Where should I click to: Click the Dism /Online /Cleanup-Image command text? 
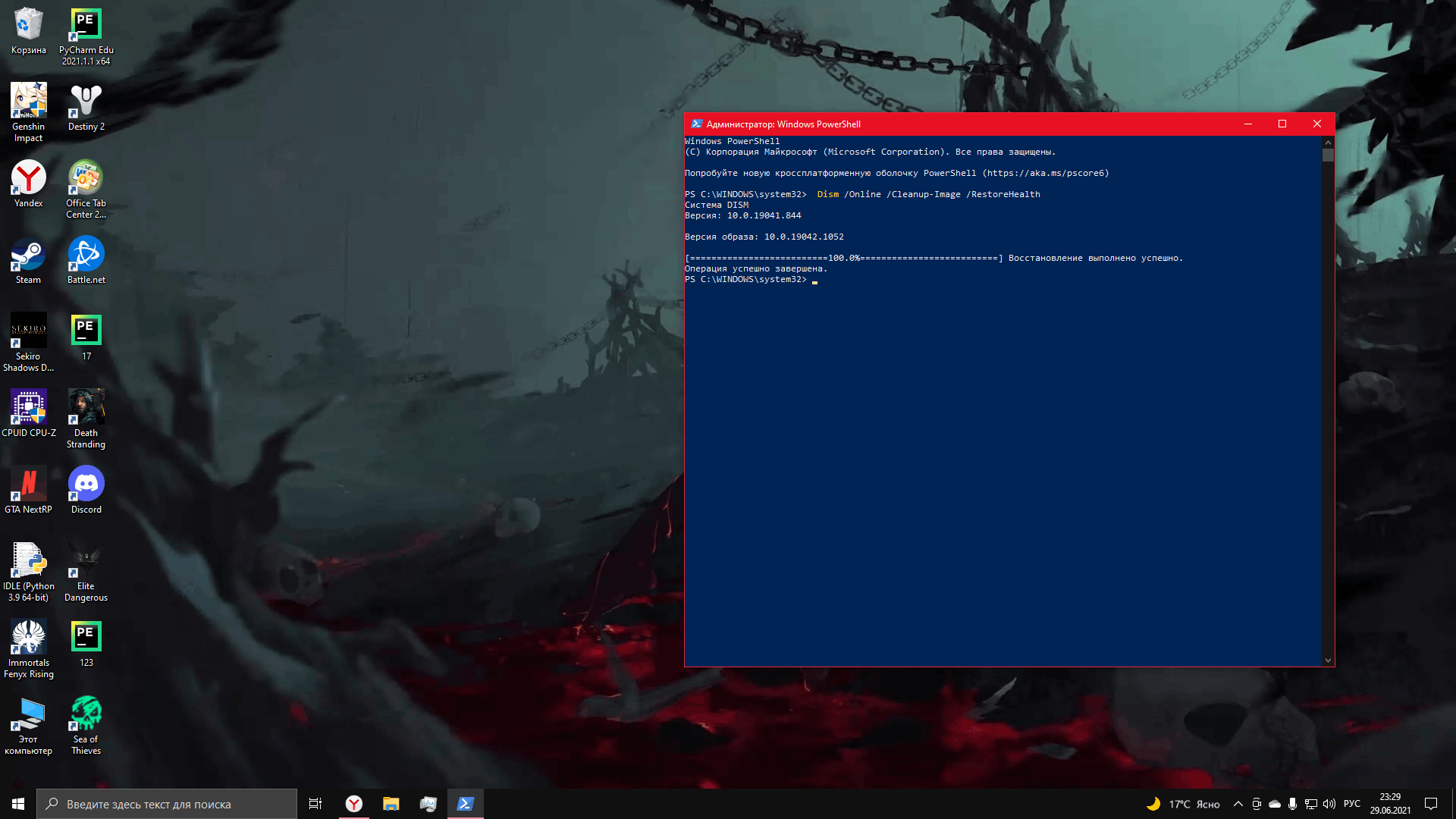pyautogui.click(x=928, y=194)
